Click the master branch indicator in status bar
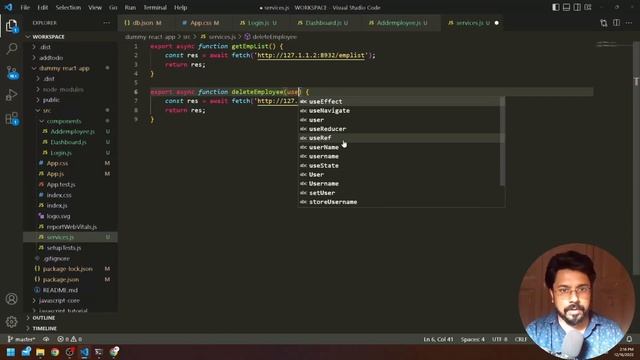This screenshot has height=360, width=640. (22, 339)
